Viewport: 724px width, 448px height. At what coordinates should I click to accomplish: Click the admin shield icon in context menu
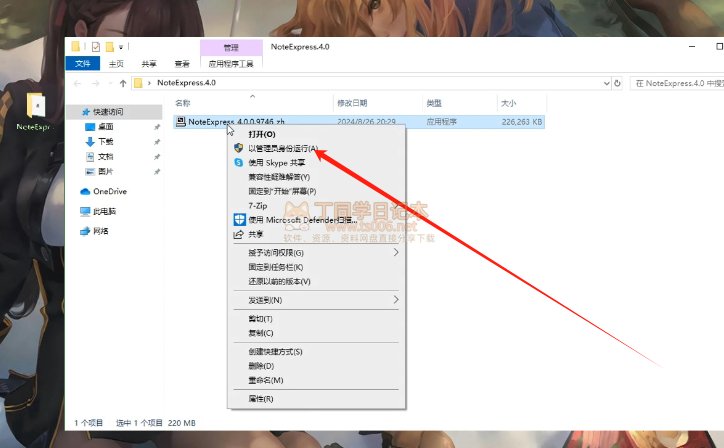tap(238, 148)
